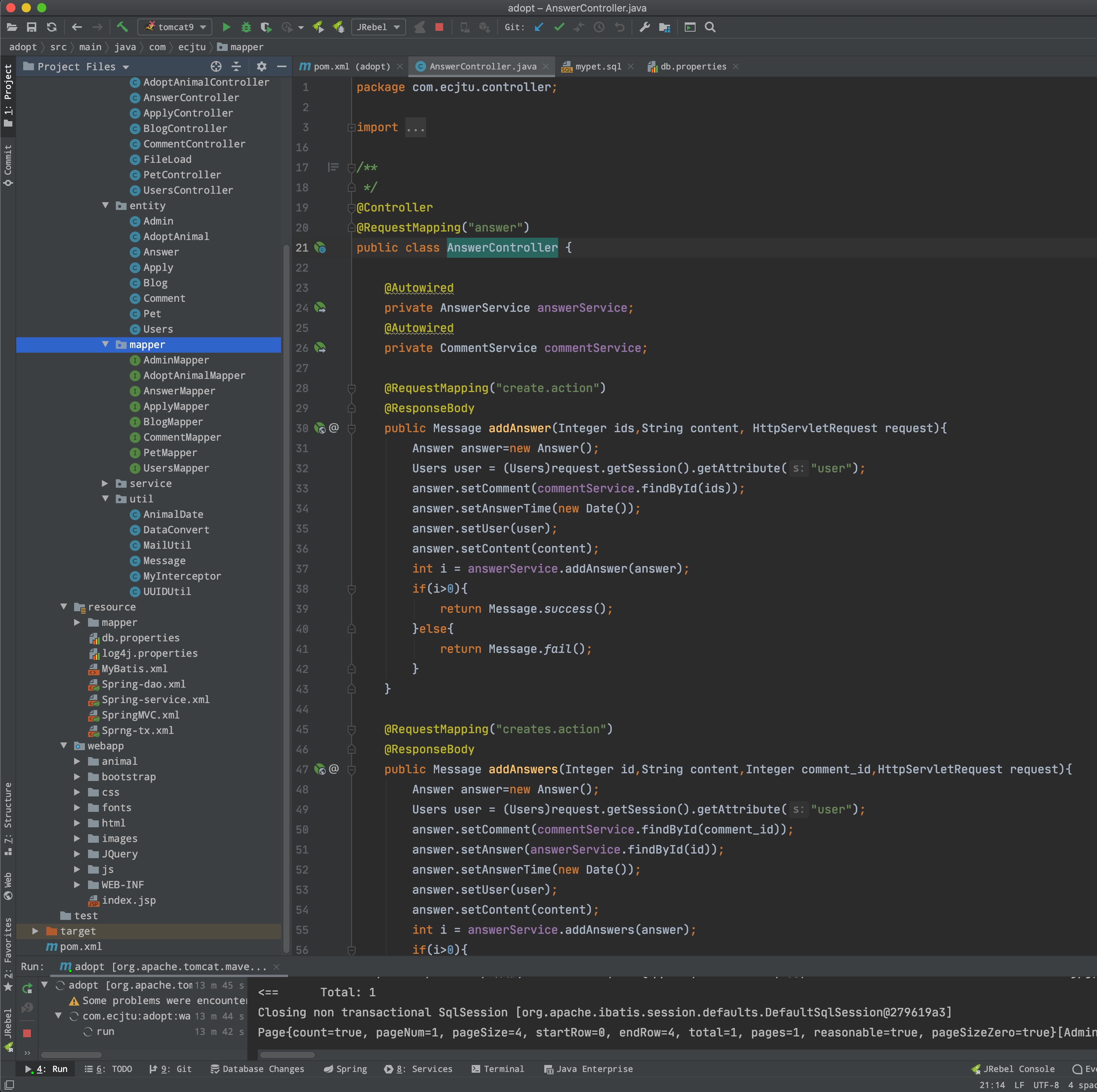Toggle fold of import block on line 3
This screenshot has width=1097, height=1092.
352,128
